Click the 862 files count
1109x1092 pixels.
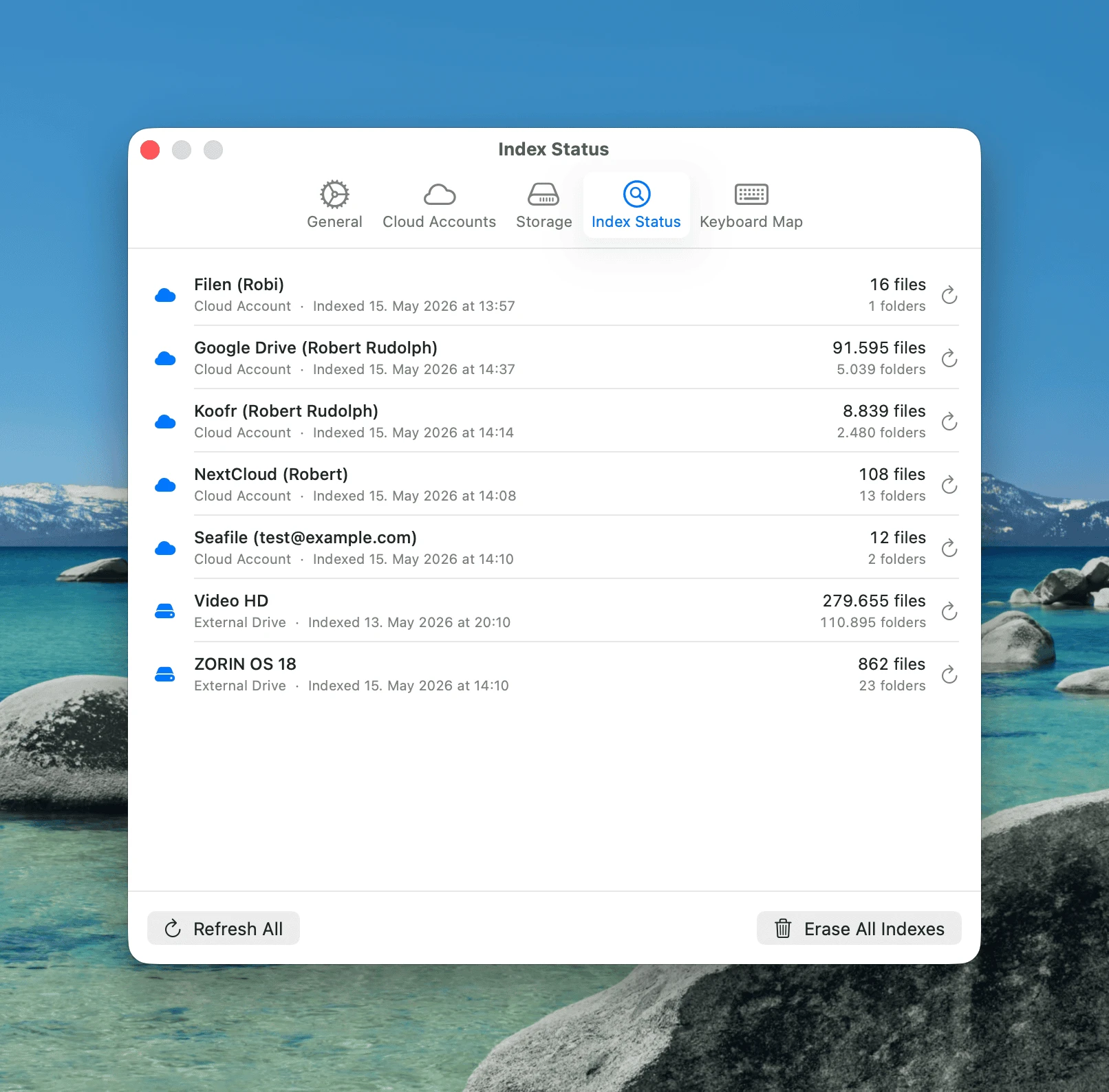(x=892, y=664)
